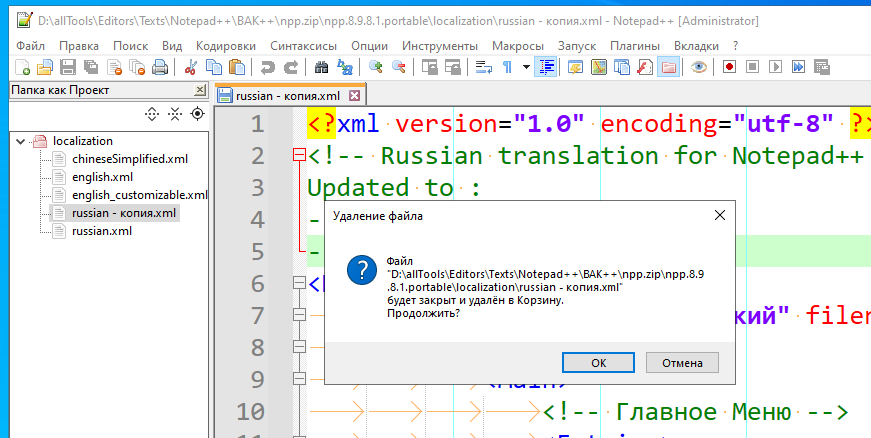Image resolution: width=871 pixels, height=438 pixels.
Task: Collapse the fold marker at line 7
Action: (x=299, y=315)
